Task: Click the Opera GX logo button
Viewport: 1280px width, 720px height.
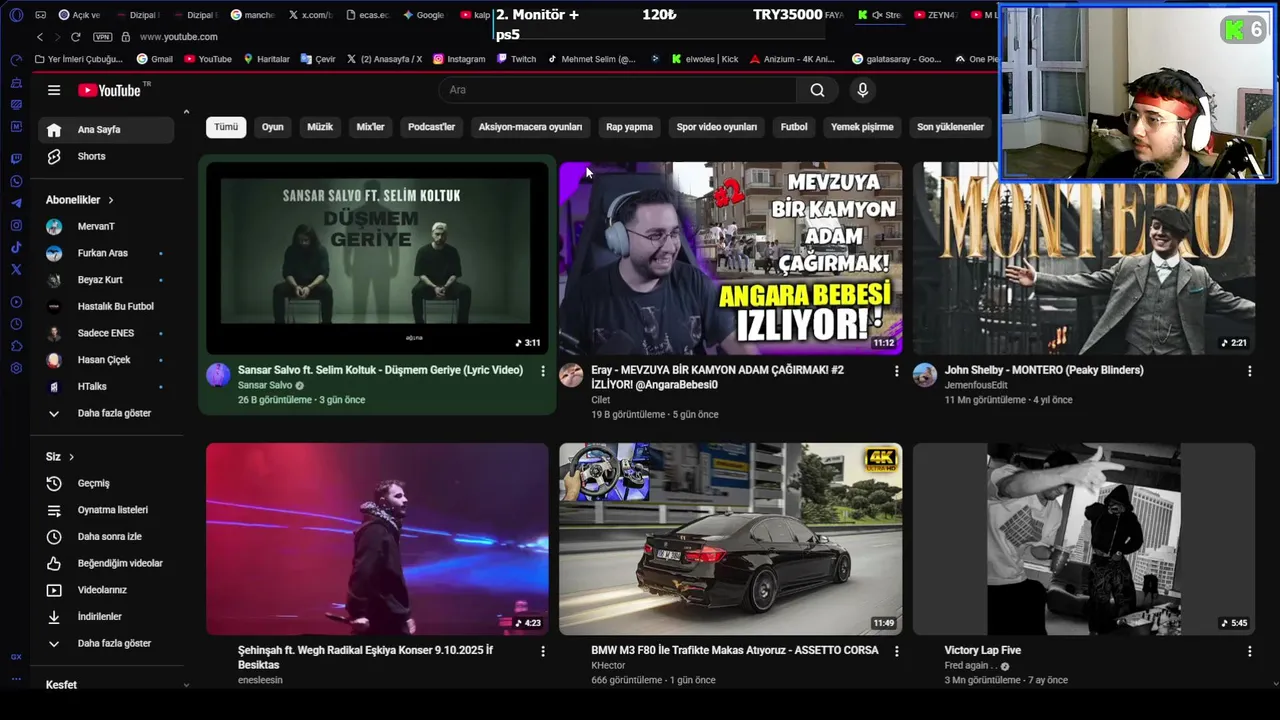Action: (x=16, y=15)
